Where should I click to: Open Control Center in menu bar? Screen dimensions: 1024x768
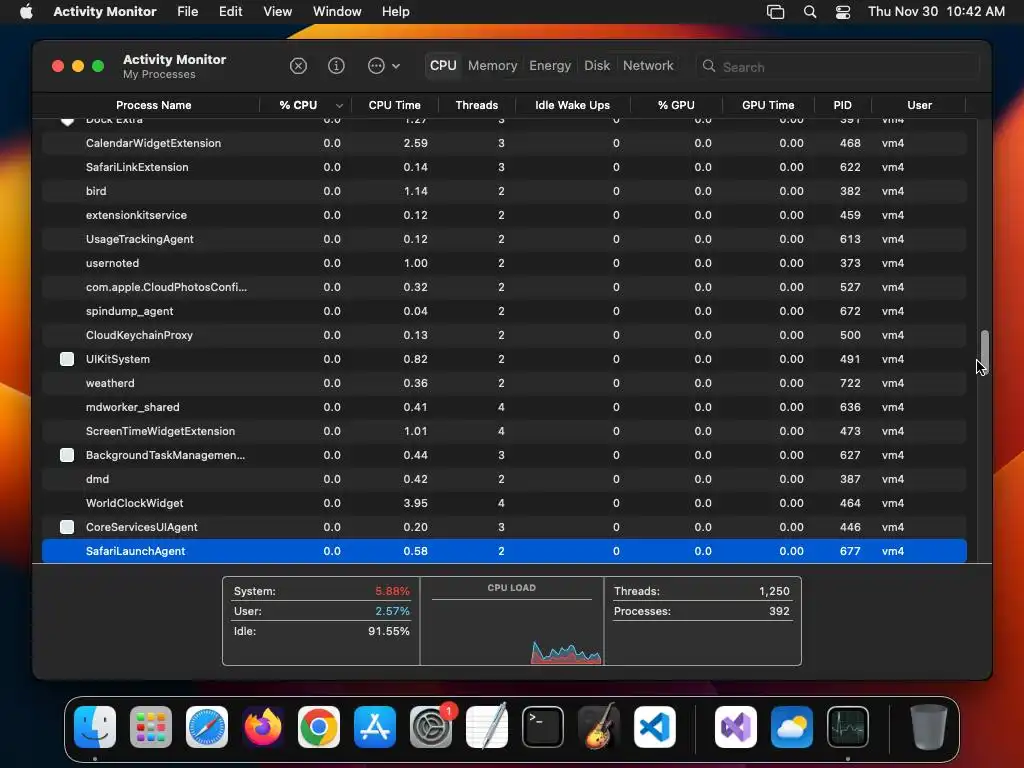click(843, 12)
